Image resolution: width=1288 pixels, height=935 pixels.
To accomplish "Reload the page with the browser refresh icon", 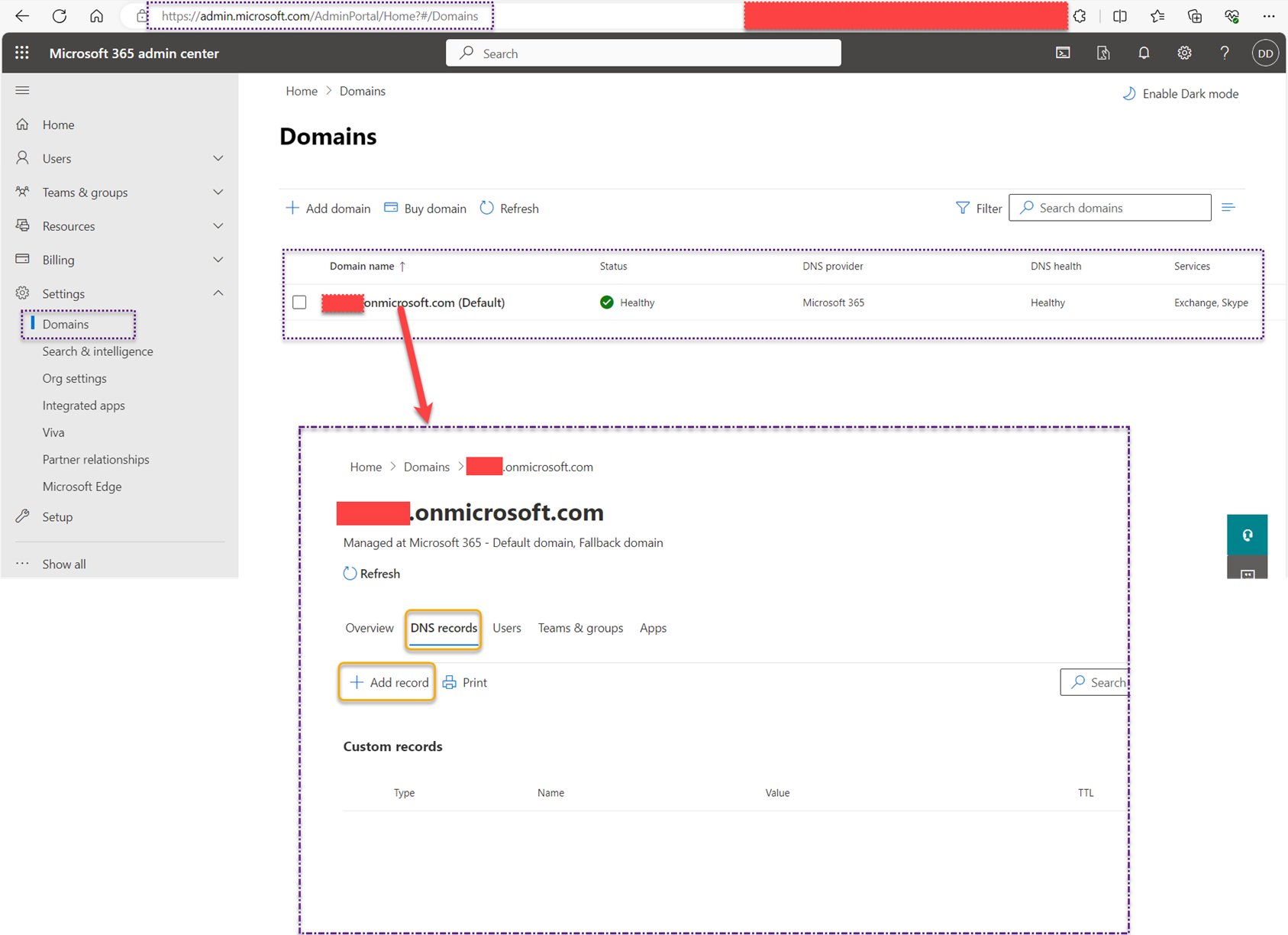I will 60,16.
